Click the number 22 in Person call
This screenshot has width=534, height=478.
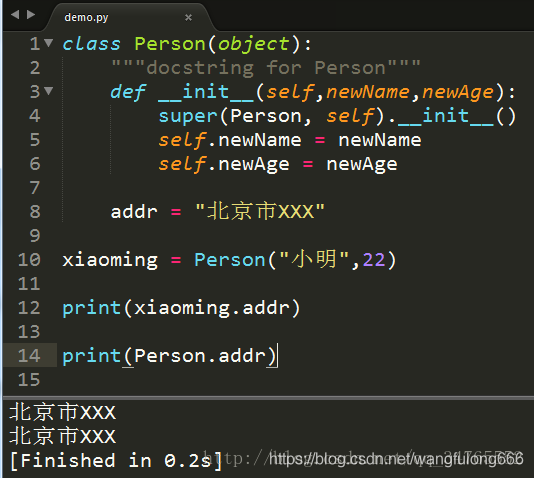tap(374, 260)
